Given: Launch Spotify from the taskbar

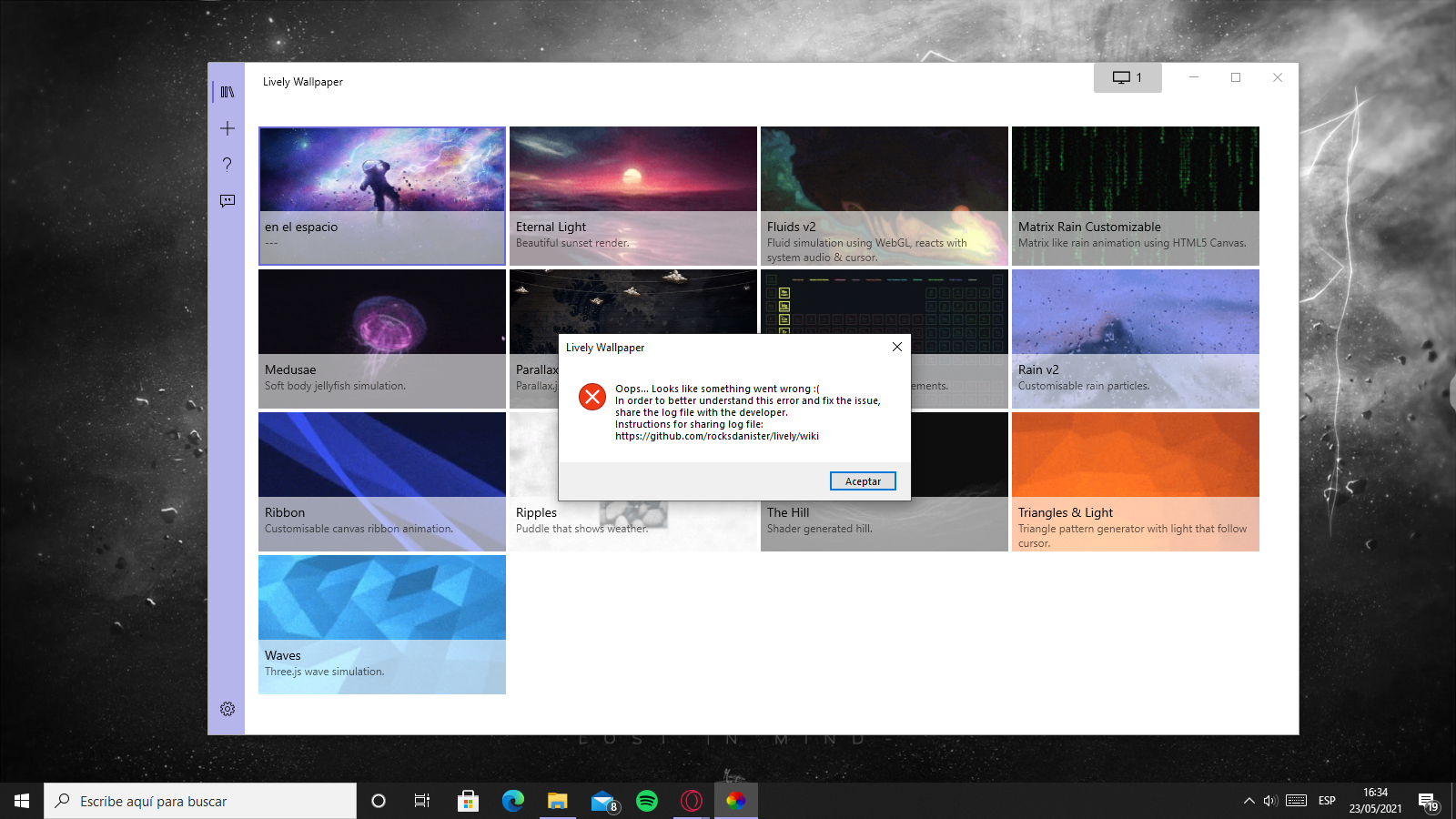Looking at the screenshot, I should 647,801.
